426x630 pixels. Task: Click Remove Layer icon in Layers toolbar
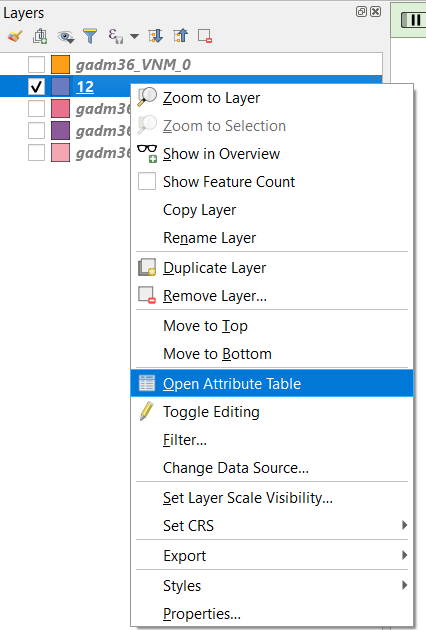pyautogui.click(x=205, y=36)
